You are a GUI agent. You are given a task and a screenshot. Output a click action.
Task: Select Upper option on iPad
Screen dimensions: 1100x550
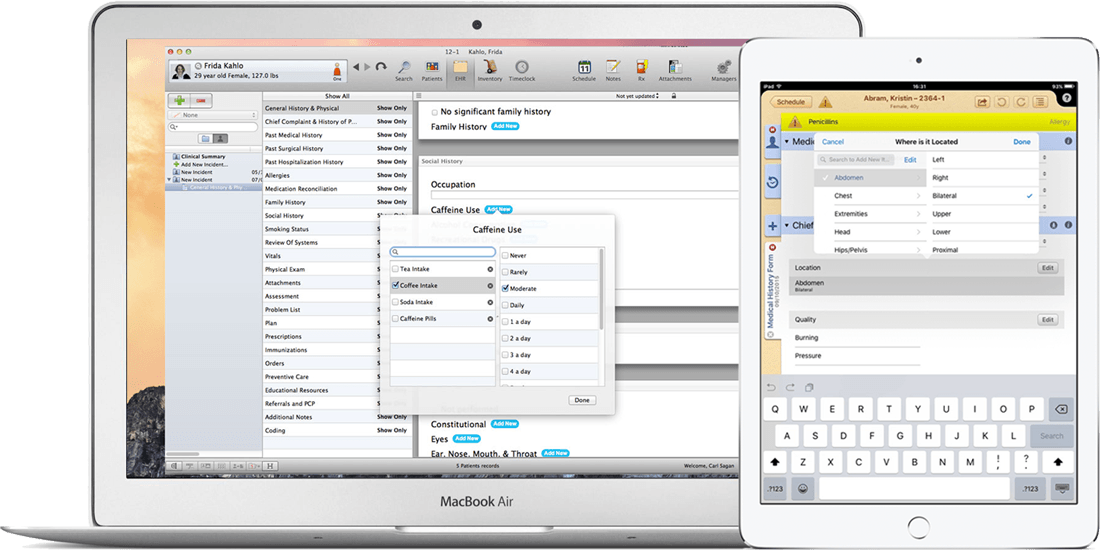(x=982, y=214)
